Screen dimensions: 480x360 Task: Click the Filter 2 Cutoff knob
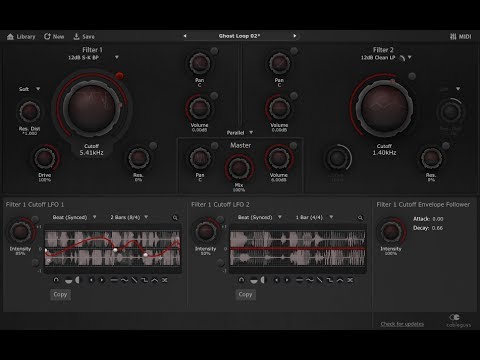pos(384,108)
